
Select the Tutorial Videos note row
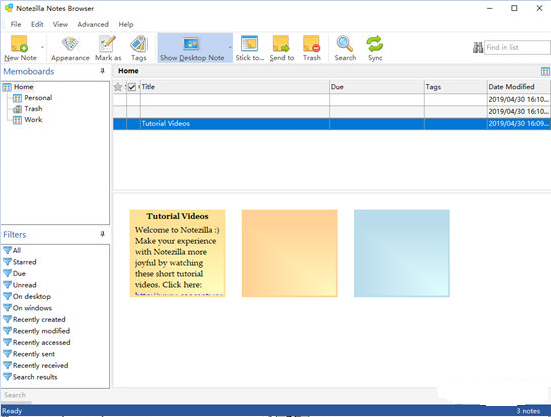tap(332, 124)
